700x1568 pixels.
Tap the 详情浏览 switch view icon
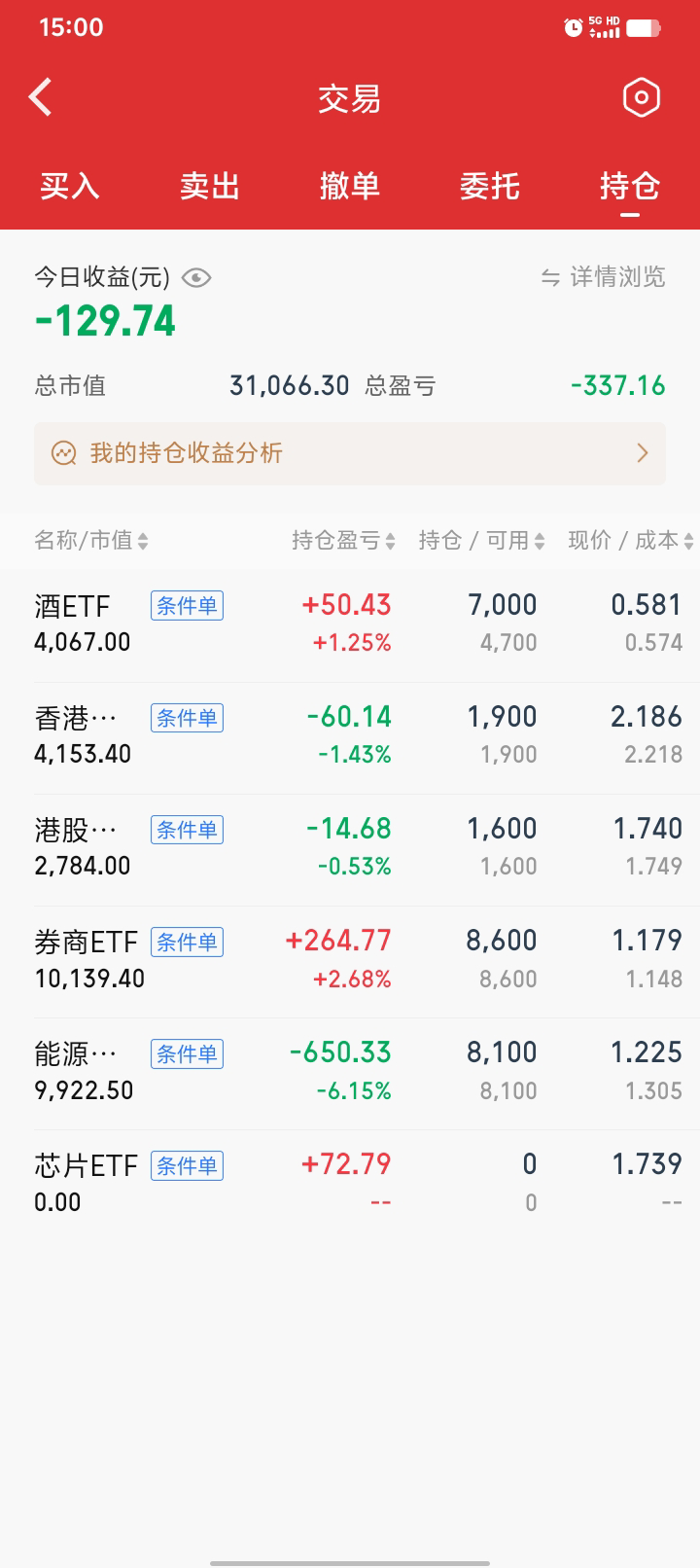pos(551,278)
